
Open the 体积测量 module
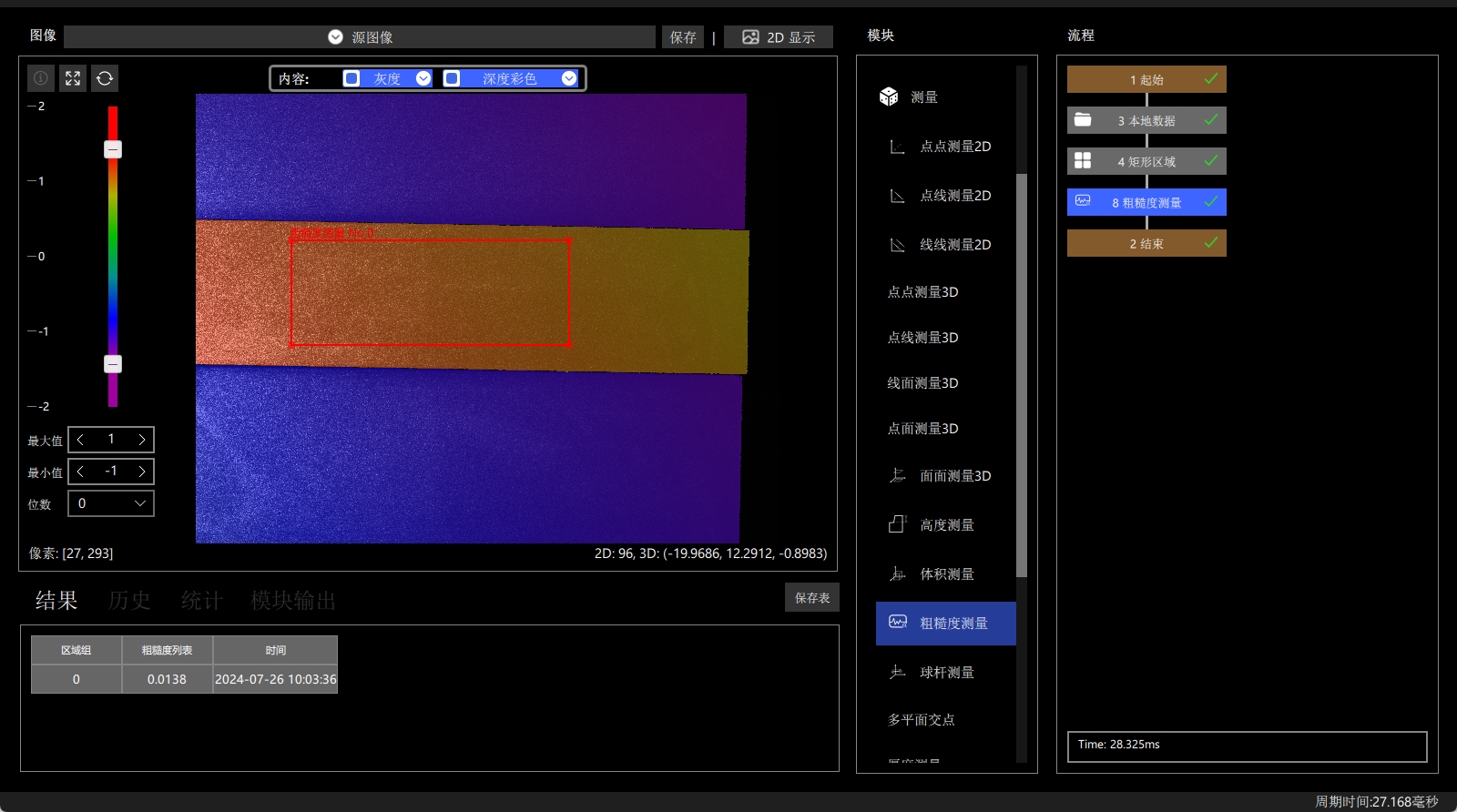[x=932, y=574]
